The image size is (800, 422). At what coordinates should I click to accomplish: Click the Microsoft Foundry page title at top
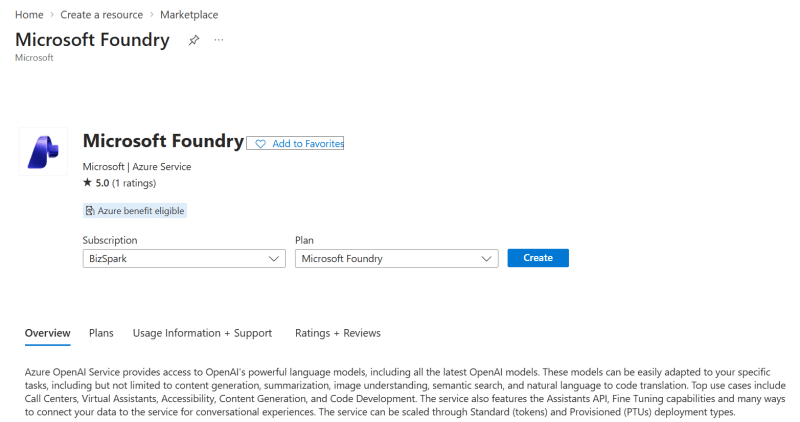click(92, 40)
